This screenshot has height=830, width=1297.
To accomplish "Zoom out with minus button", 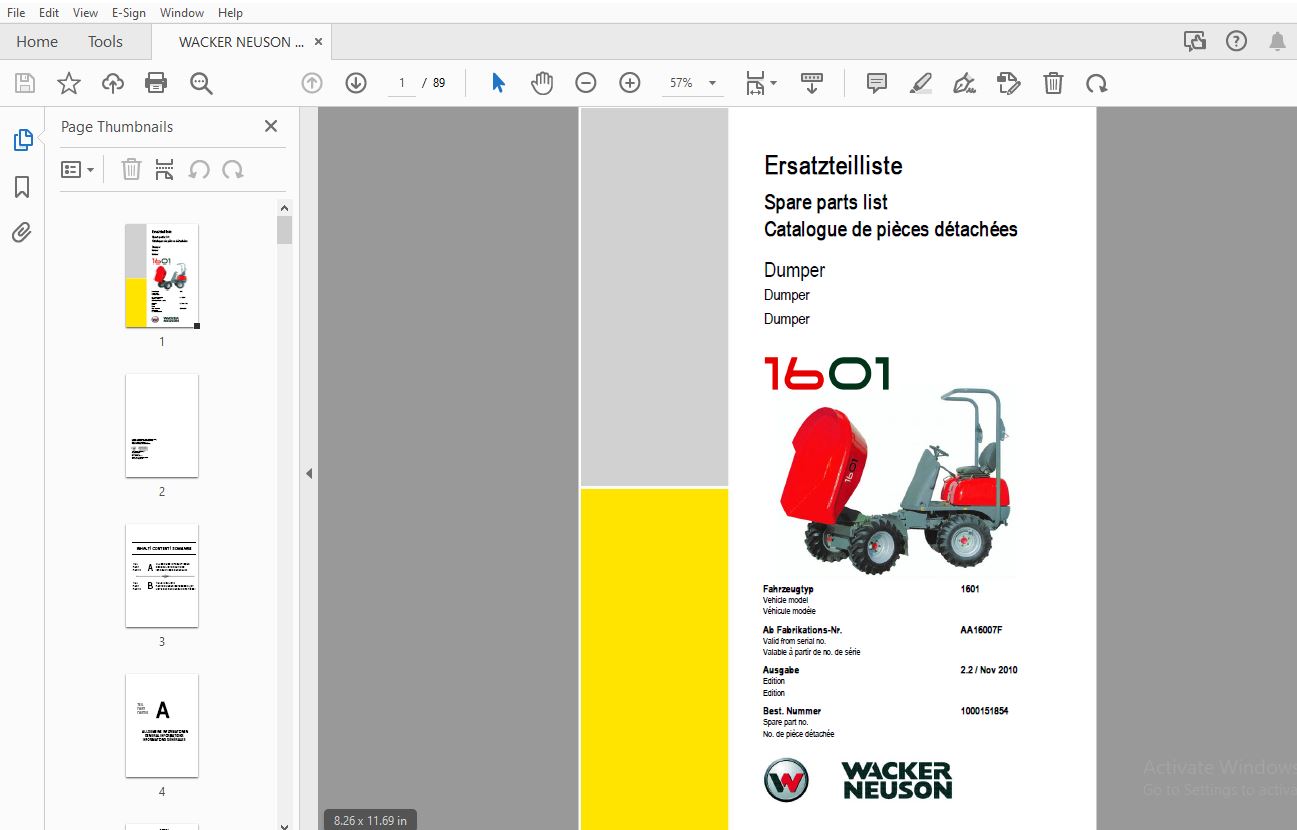I will pos(586,83).
